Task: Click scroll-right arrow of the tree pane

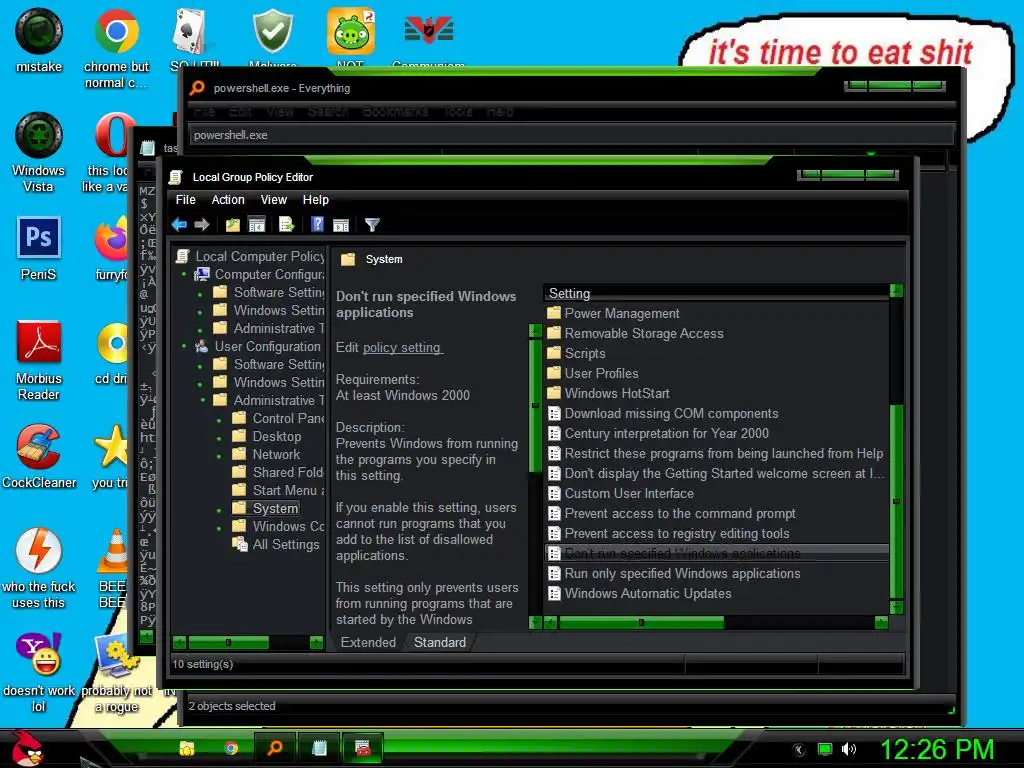Action: (x=316, y=642)
